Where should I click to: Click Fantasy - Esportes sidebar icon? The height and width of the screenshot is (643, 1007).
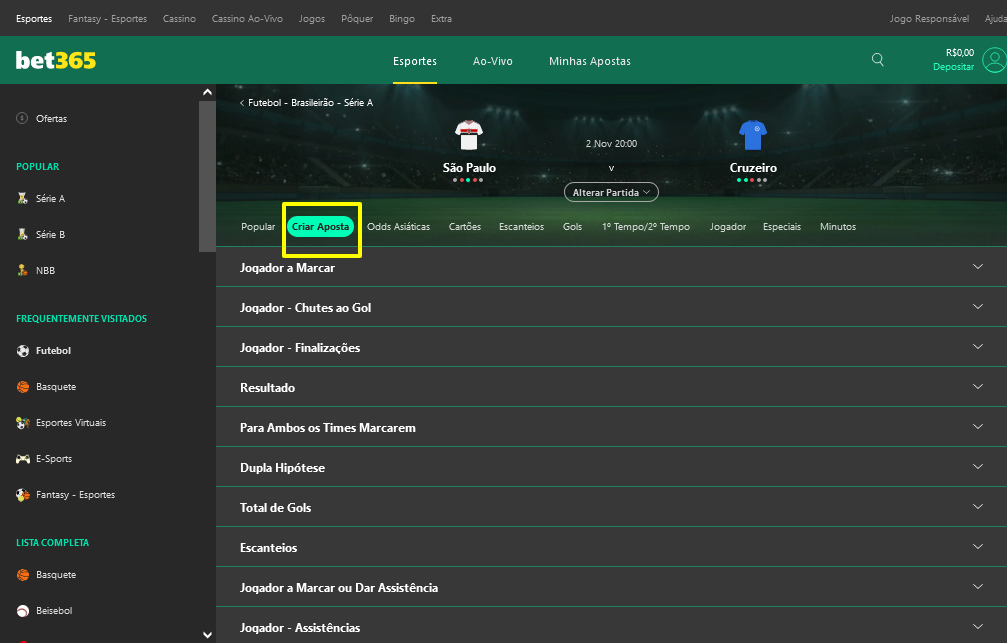pos(23,495)
